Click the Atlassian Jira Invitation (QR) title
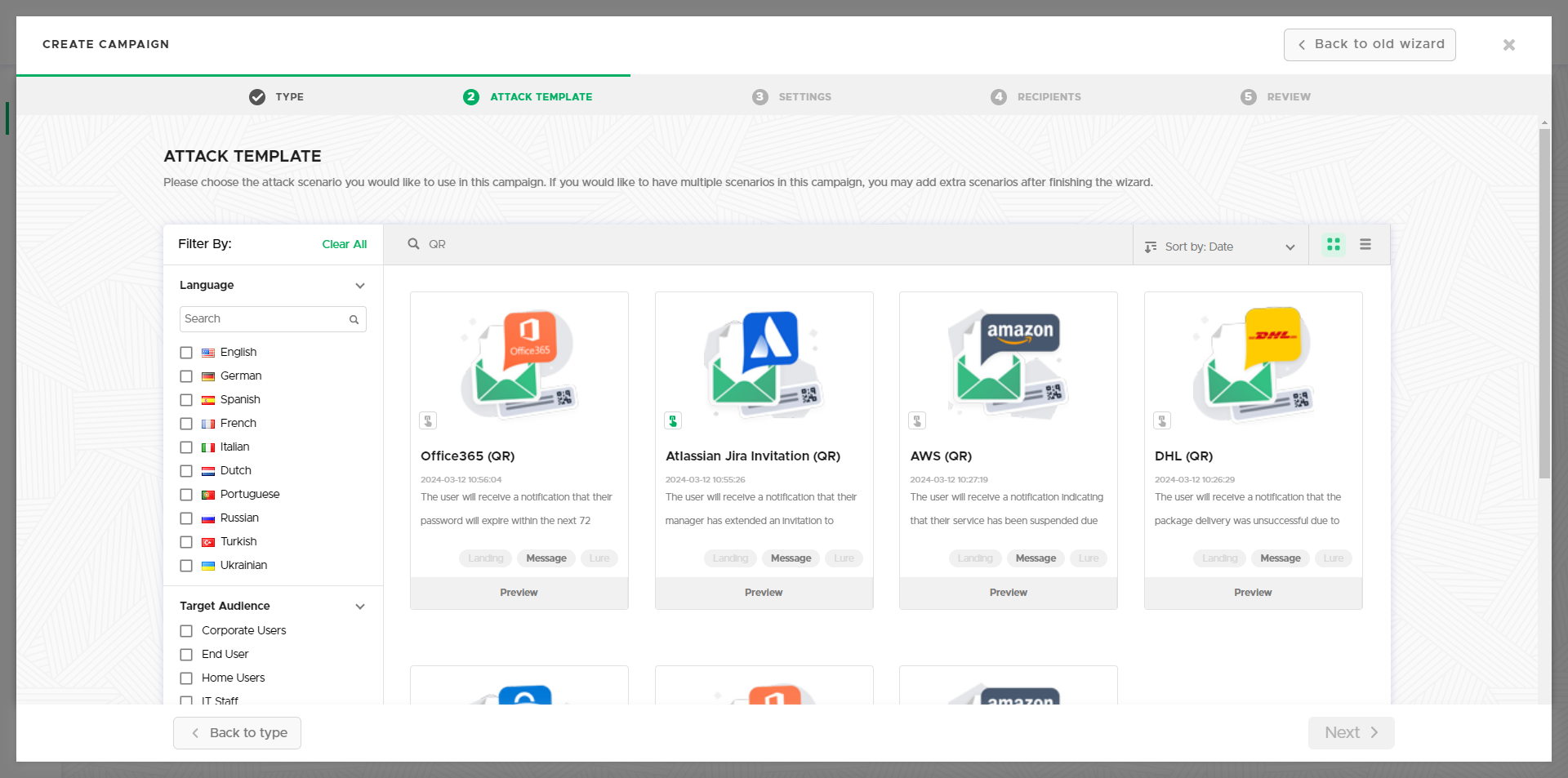 click(753, 456)
